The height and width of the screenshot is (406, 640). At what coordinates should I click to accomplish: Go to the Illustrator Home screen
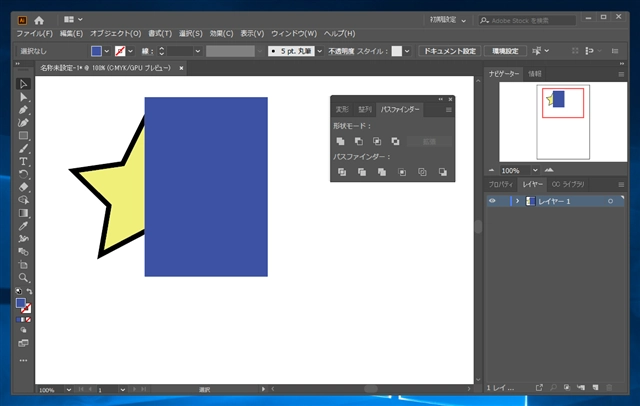(x=39, y=20)
